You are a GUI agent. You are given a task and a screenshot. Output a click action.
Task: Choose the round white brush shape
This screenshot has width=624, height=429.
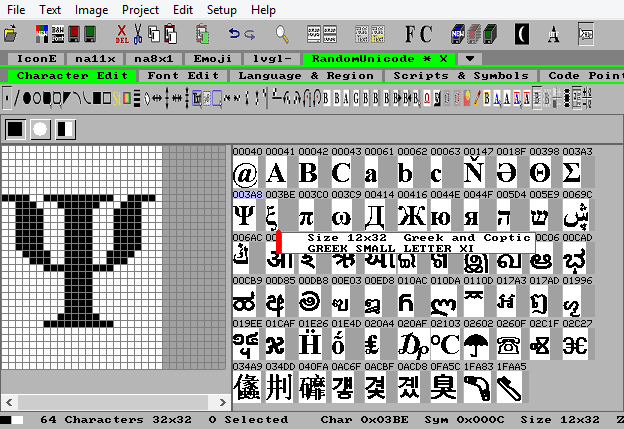pyautogui.click(x=40, y=129)
